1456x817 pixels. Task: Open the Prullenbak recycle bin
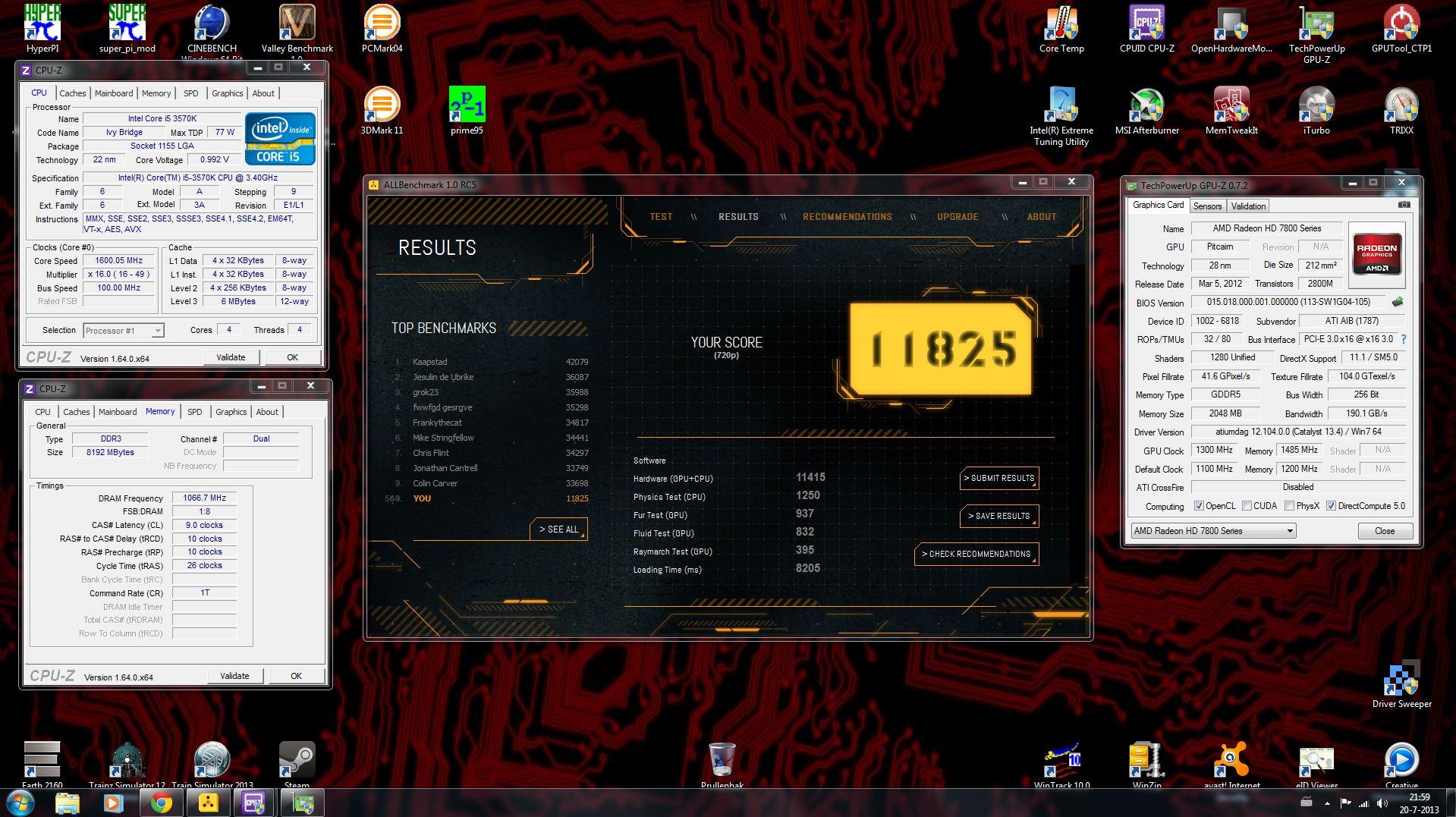click(722, 765)
